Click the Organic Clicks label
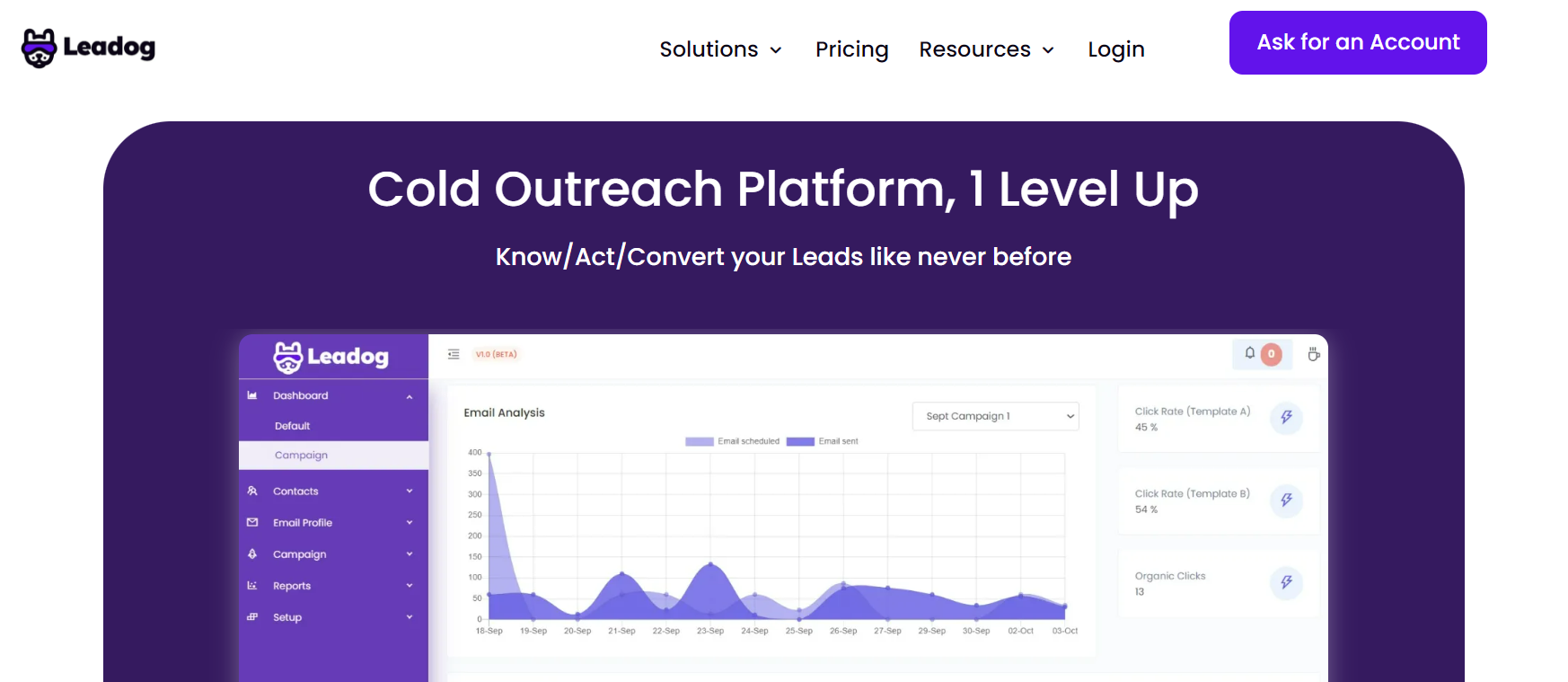1568x682 pixels. [1170, 576]
